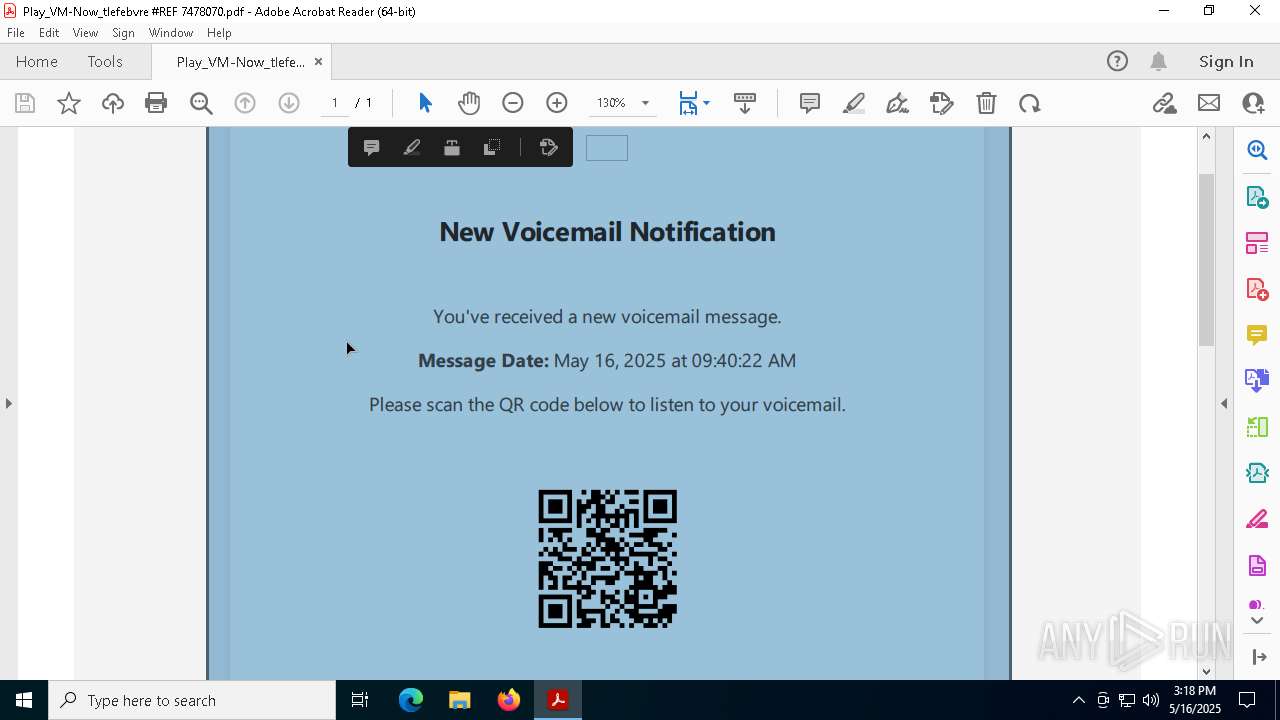Open the Help question mark icon
This screenshot has height=720, width=1280.
[1117, 61]
